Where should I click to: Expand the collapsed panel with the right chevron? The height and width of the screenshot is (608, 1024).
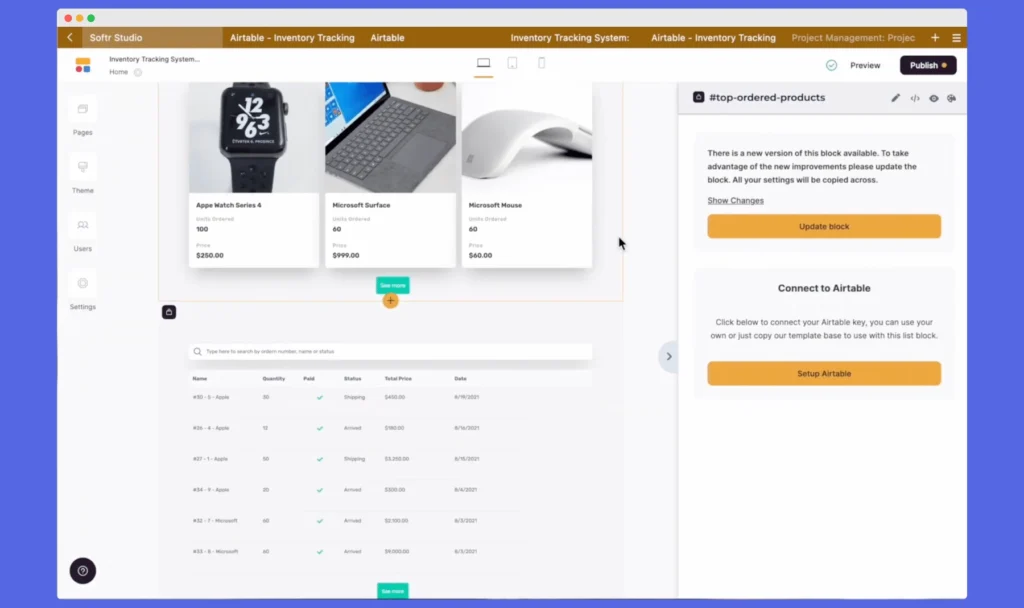[668, 356]
